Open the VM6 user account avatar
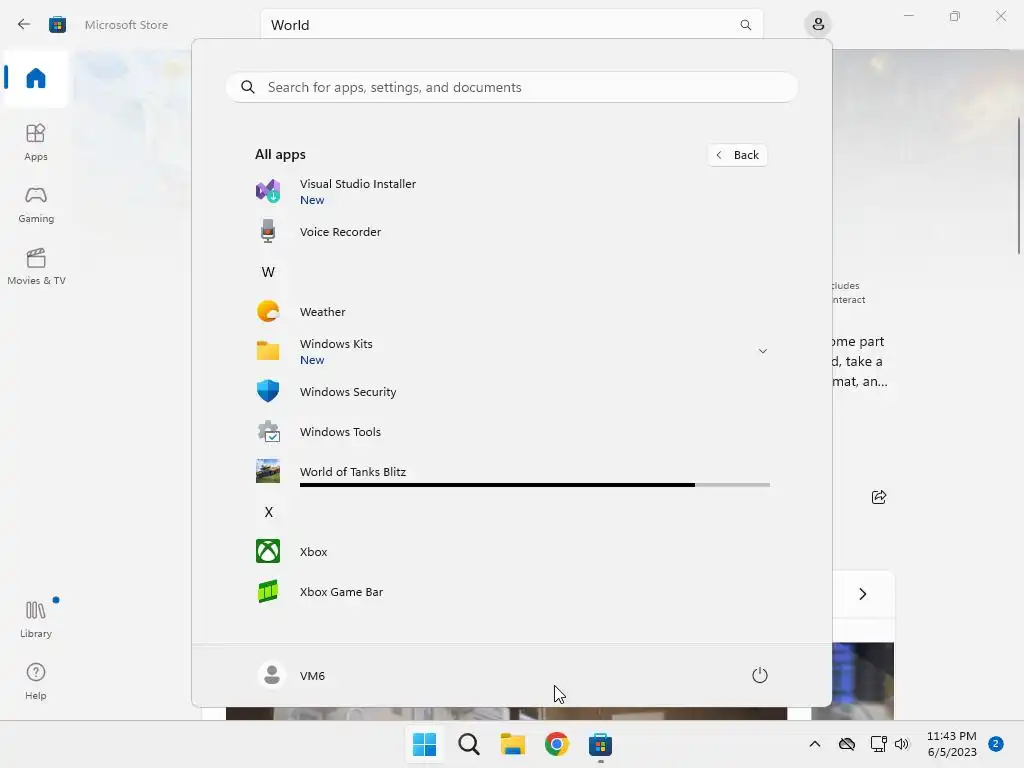 (272, 675)
